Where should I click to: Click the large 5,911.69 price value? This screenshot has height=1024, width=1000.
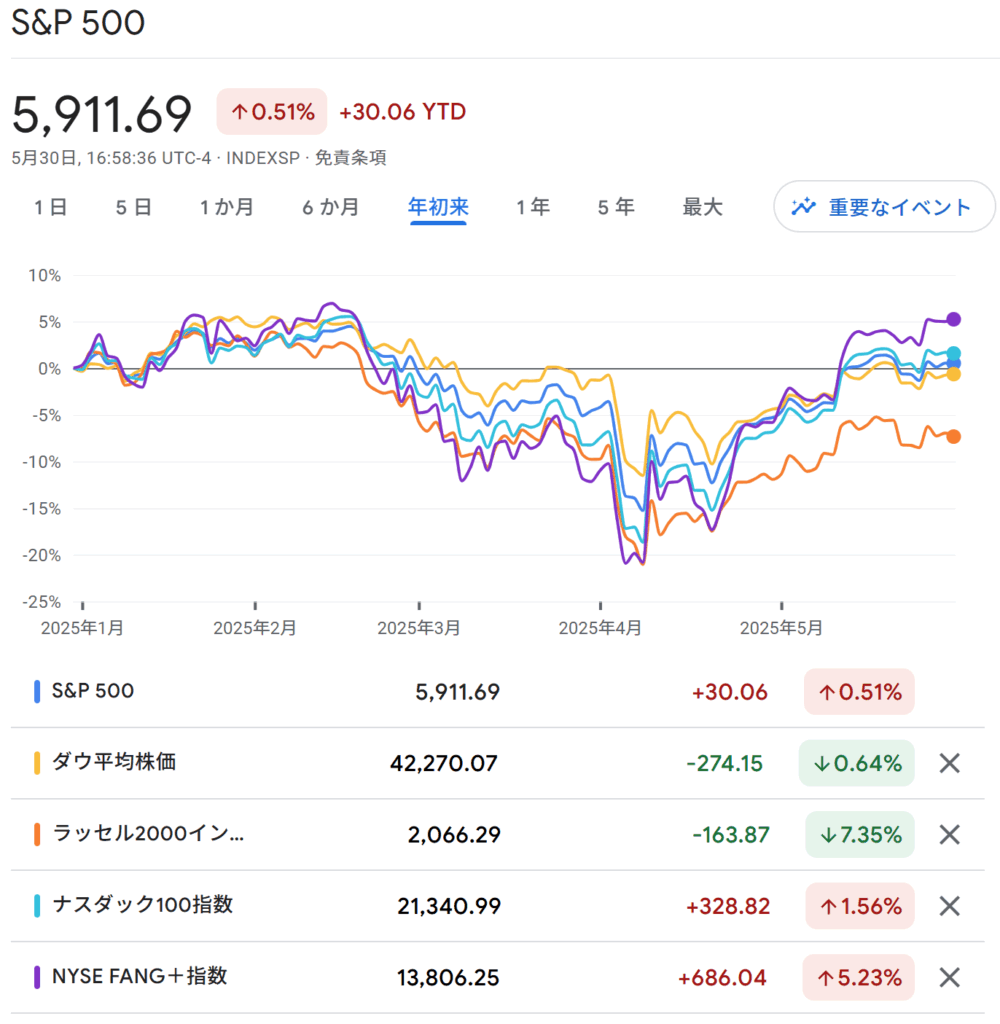102,114
